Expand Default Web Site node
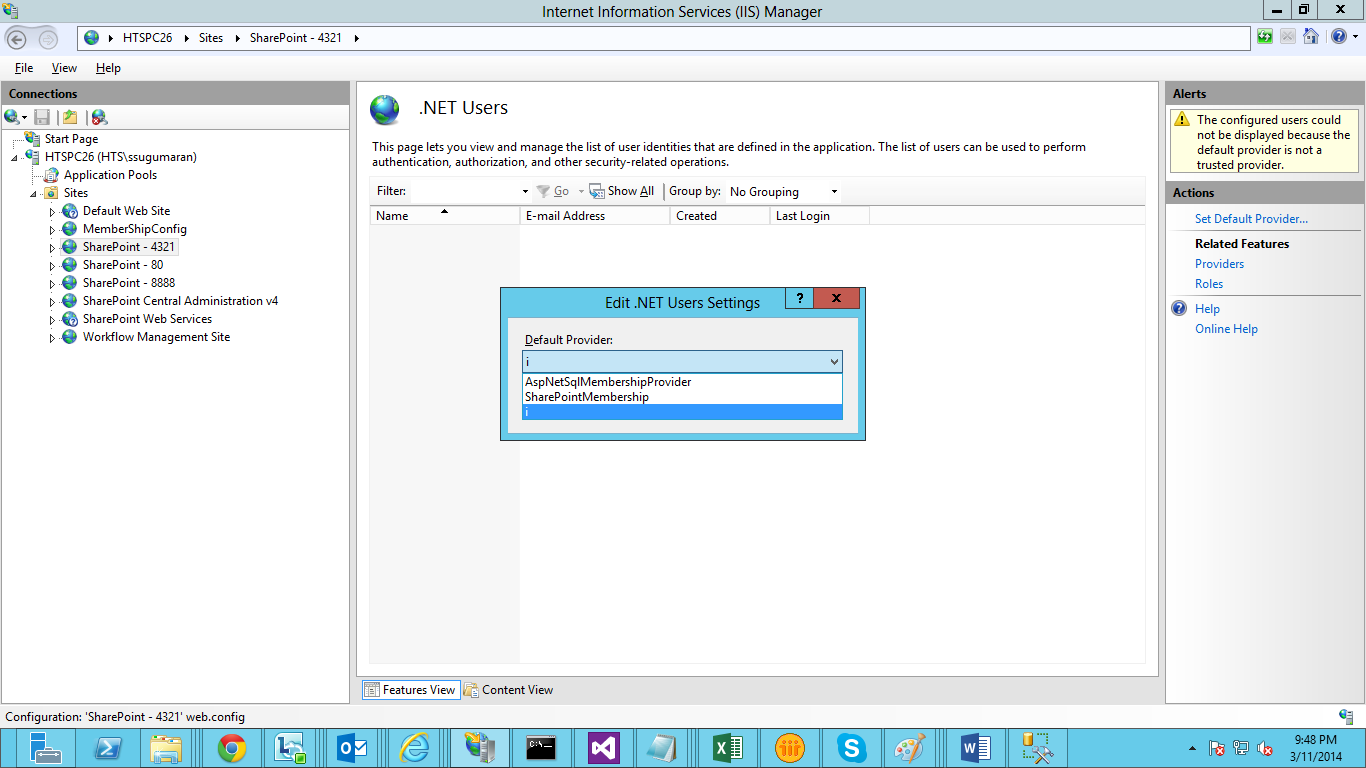Viewport: 1366px width, 768px height. click(x=53, y=211)
